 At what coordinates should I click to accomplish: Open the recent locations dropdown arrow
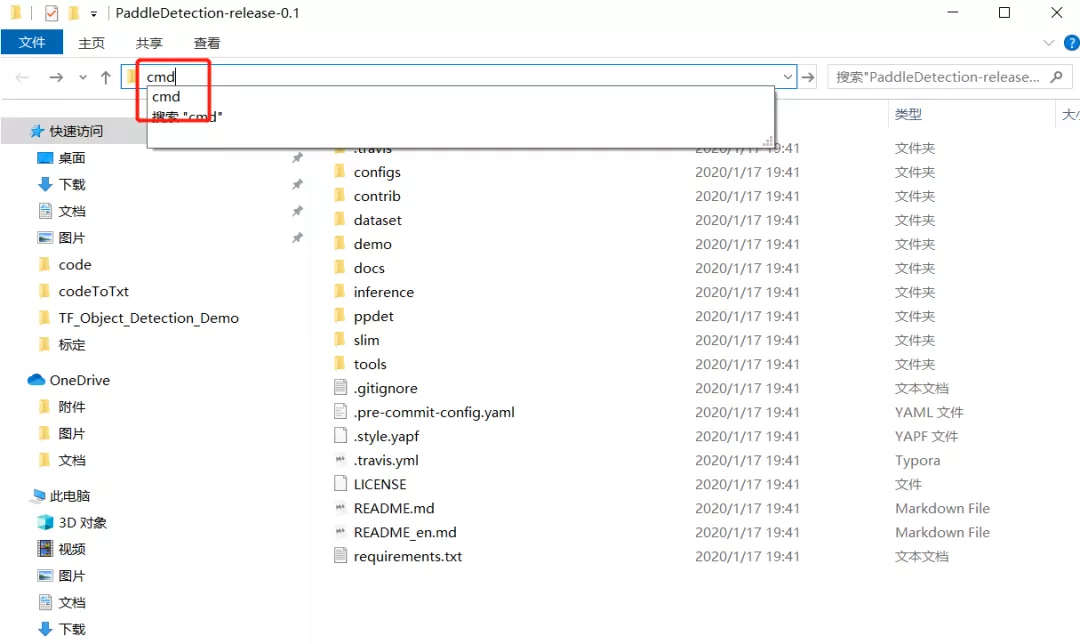point(83,77)
